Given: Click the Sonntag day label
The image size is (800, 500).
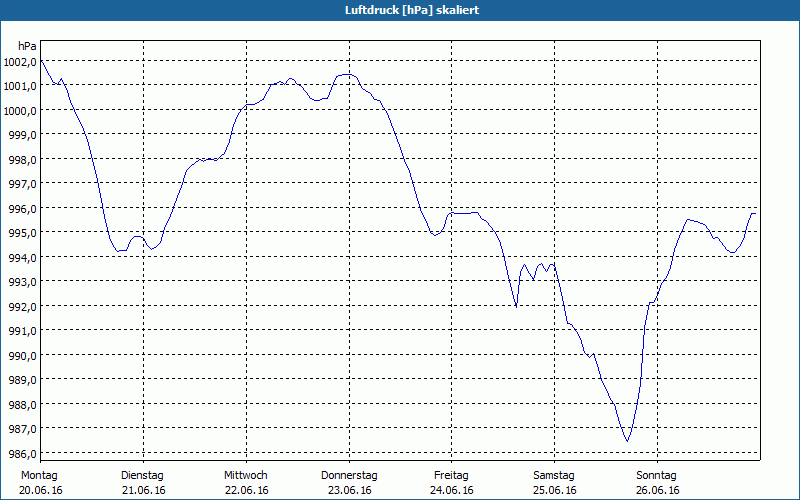Looking at the screenshot, I should click(x=656, y=476).
